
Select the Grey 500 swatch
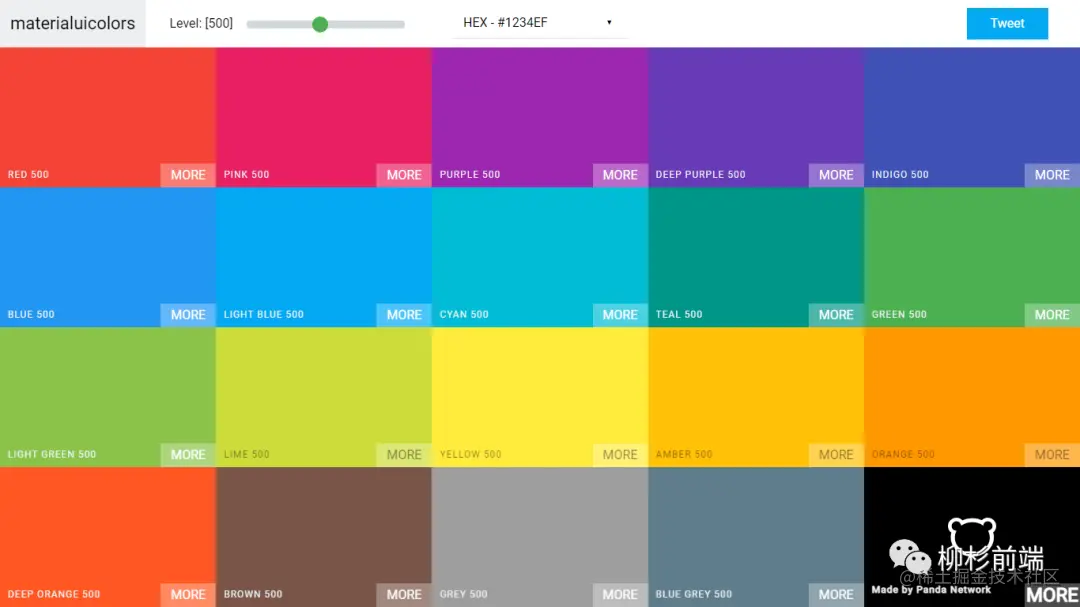click(540, 537)
